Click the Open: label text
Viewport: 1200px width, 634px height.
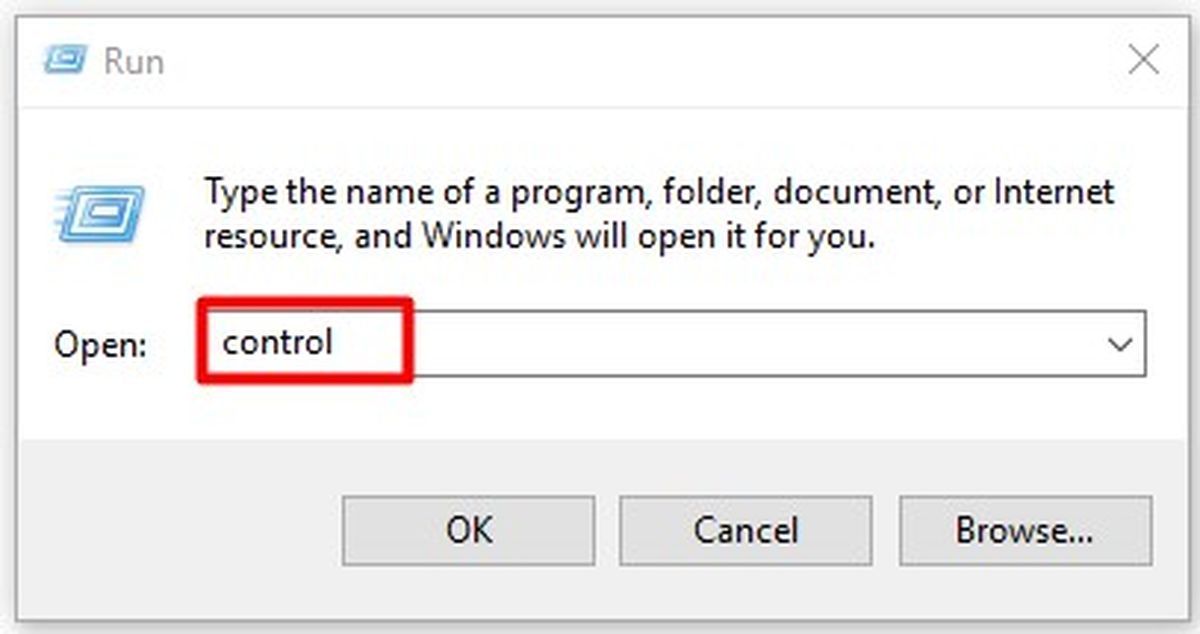(101, 345)
